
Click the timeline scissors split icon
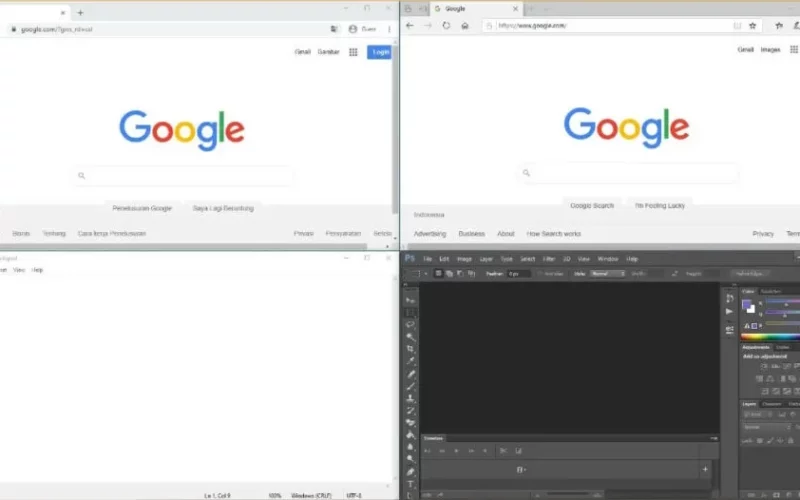tap(503, 451)
